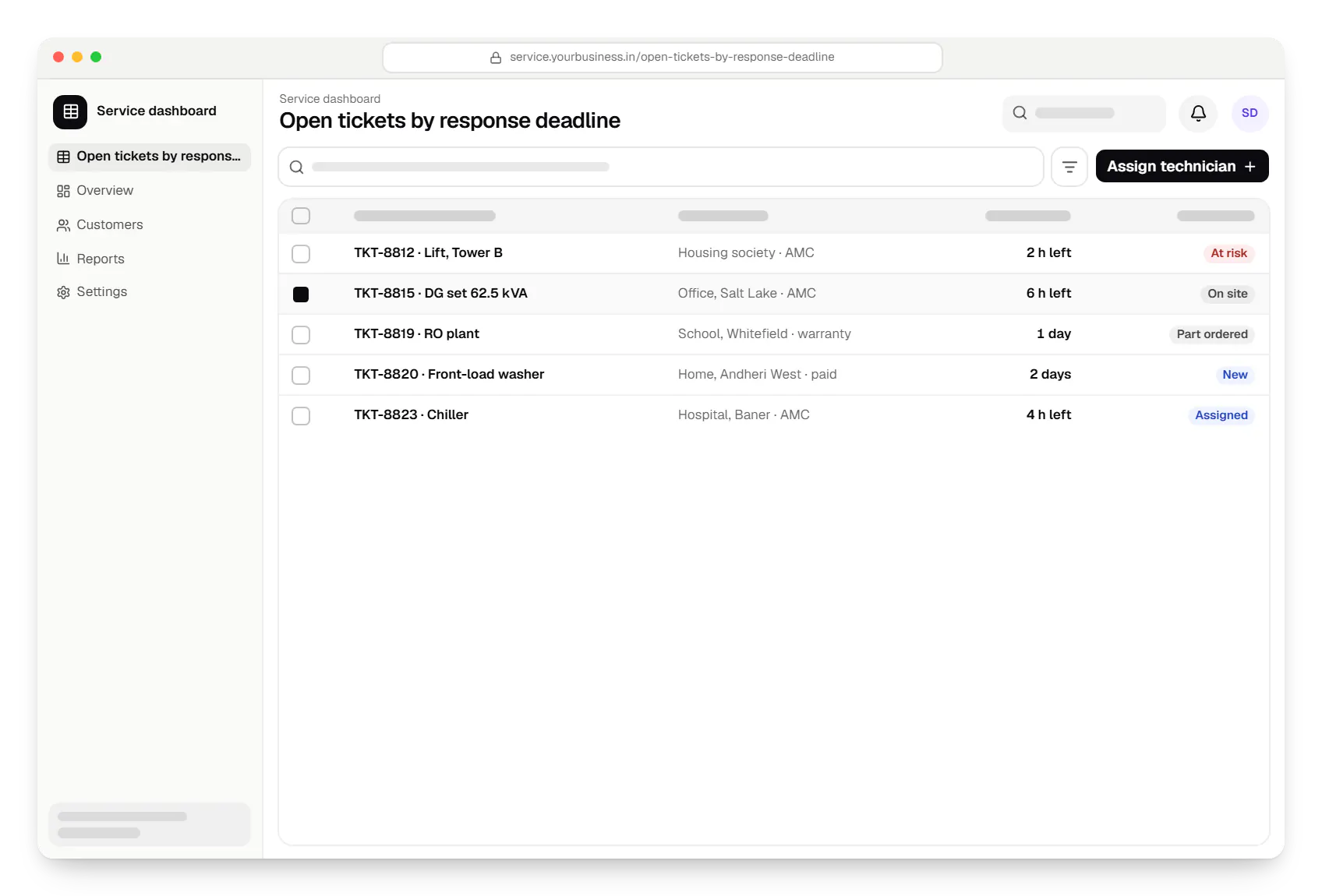Click the Overview grid icon in sidebar
The height and width of the screenshot is (896, 1322).
pos(63,191)
